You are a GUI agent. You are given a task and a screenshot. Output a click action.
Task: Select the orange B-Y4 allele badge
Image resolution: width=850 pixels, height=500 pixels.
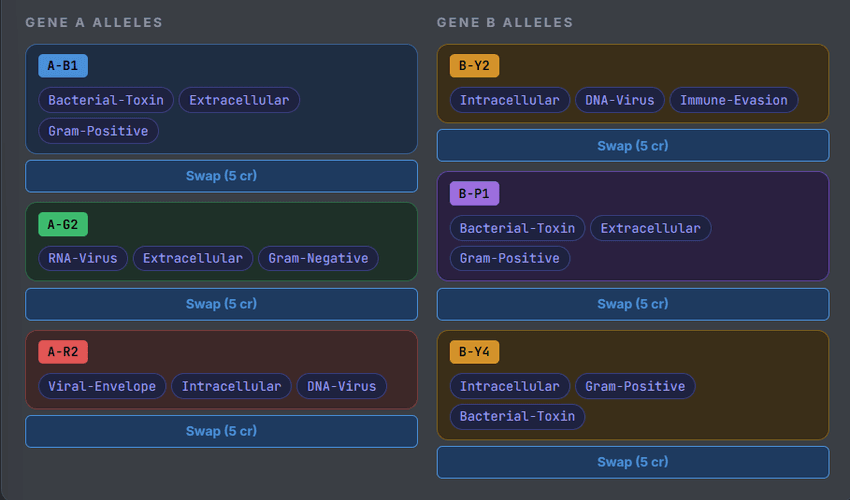(x=474, y=352)
